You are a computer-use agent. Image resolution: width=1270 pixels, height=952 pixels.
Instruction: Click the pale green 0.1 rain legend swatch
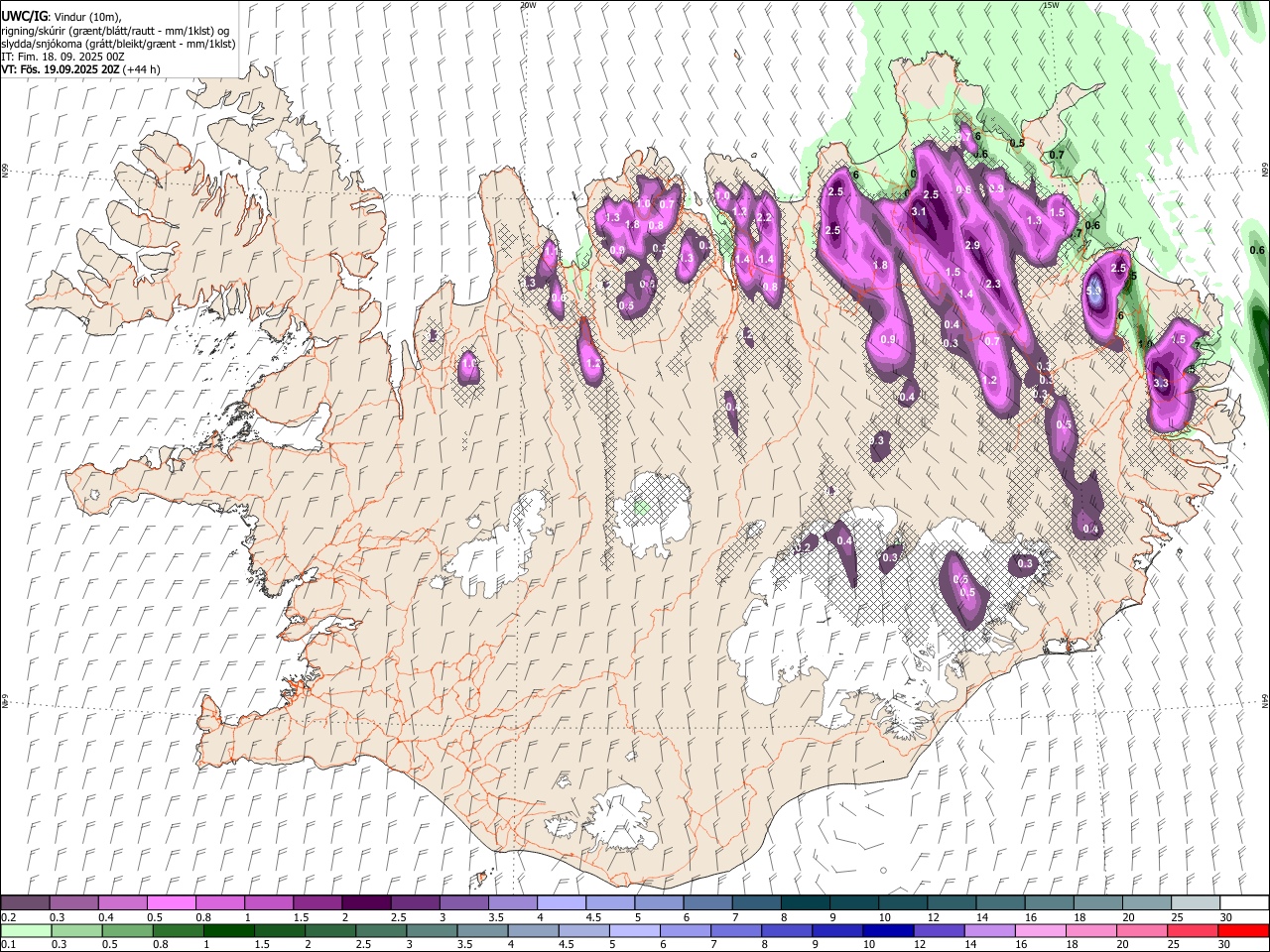click(x=26, y=930)
